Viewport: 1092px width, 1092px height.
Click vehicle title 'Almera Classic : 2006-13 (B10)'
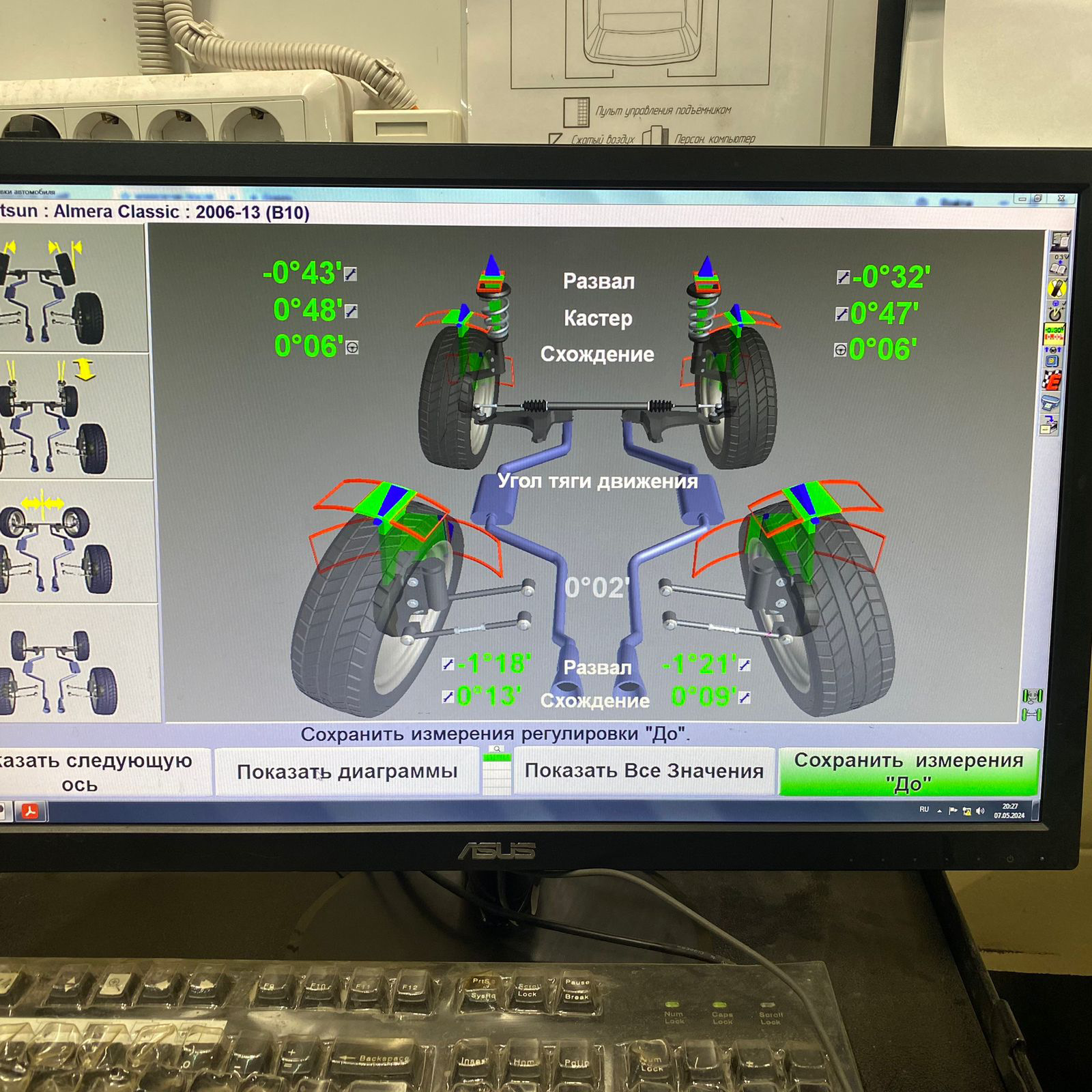click(182, 212)
